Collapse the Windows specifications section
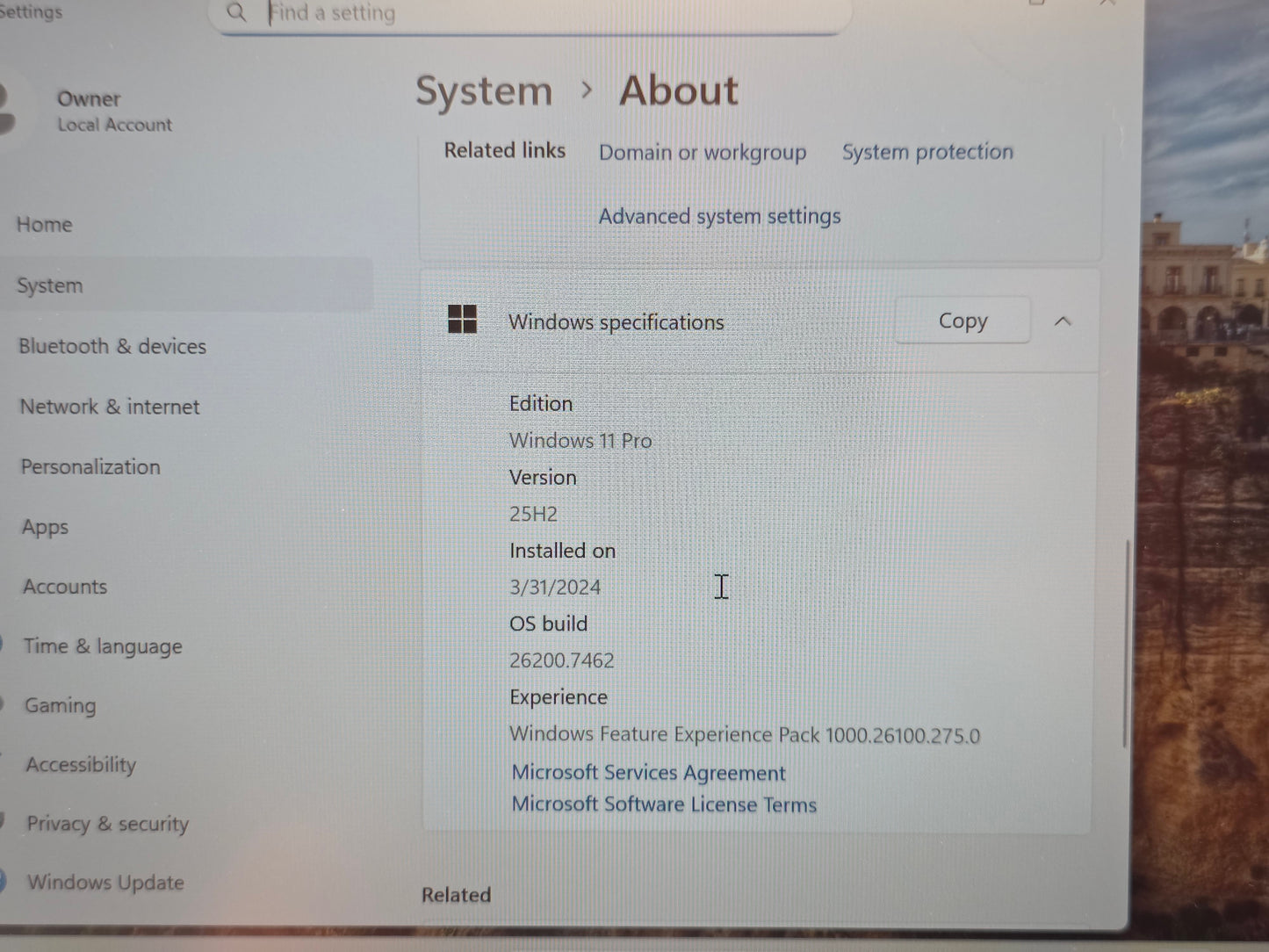Screen dimensions: 1269x952 (1064, 321)
